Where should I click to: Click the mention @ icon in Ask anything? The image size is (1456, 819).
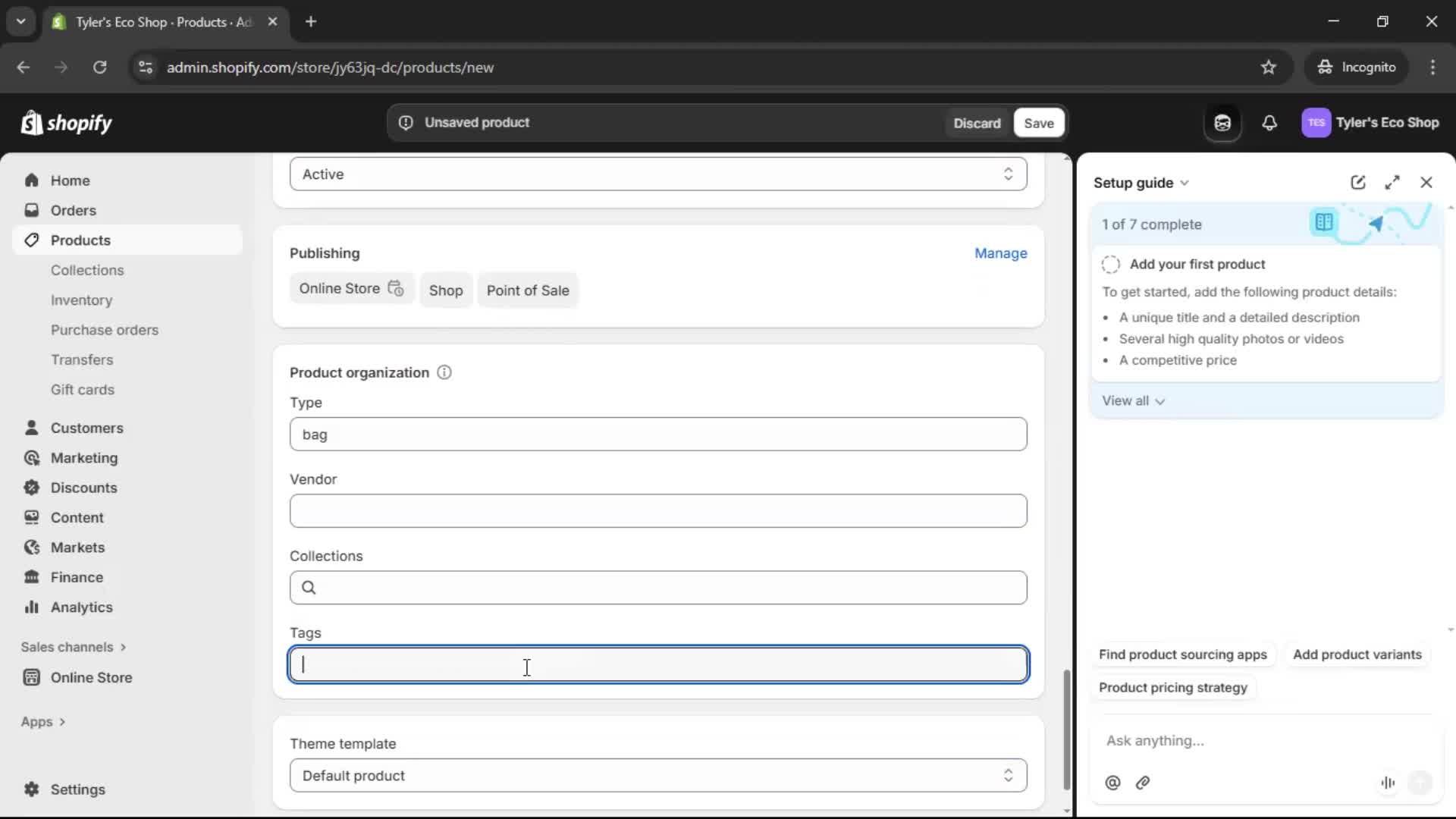click(1112, 783)
